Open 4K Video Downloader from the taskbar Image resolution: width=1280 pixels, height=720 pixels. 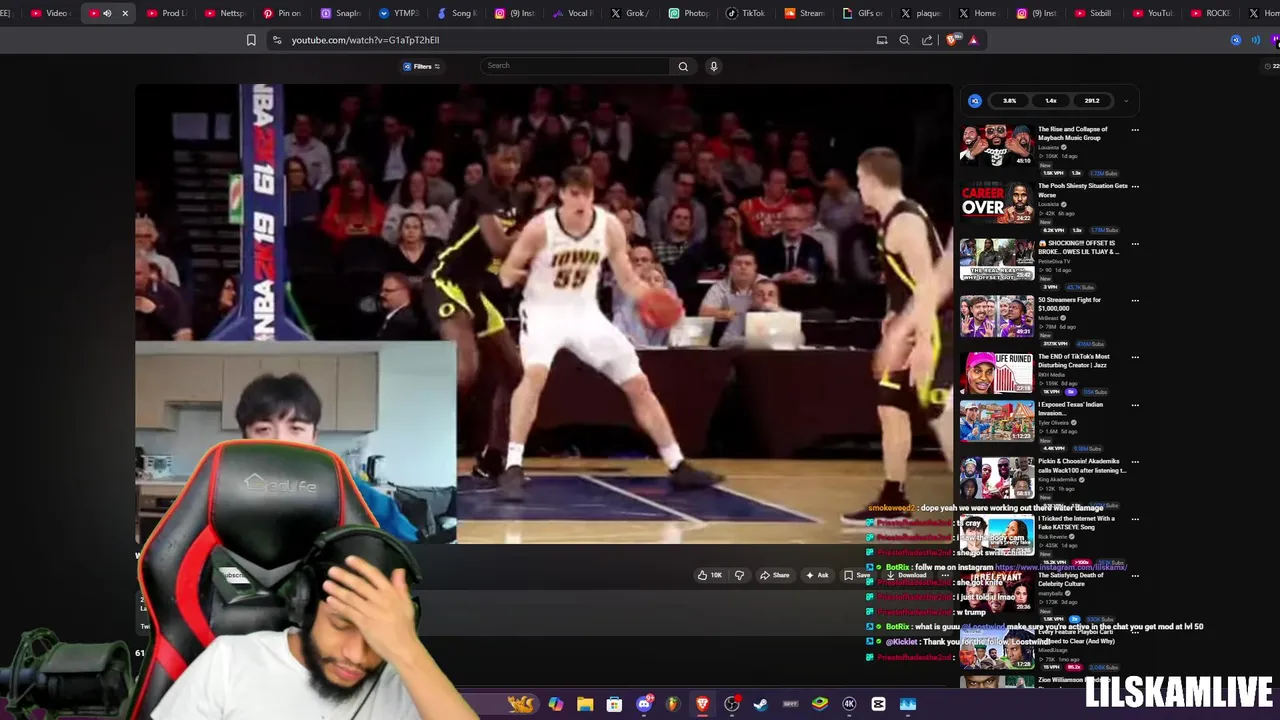click(849, 704)
